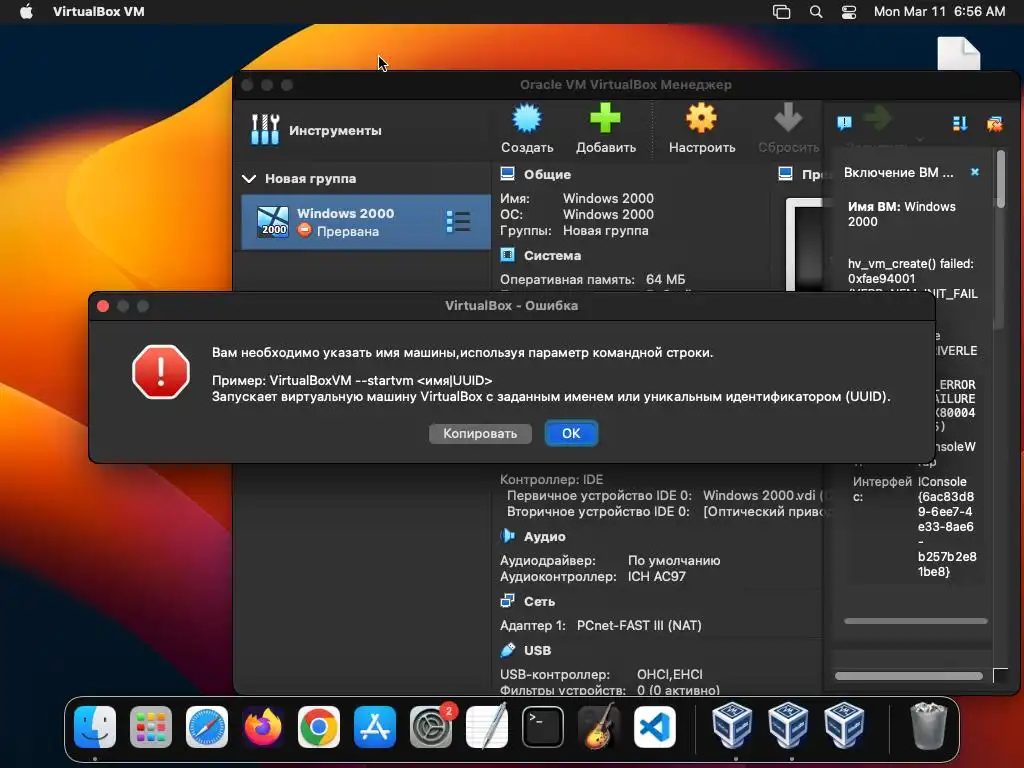Launch Safari from the Dock
Screen dimensions: 1024x768
point(207,727)
